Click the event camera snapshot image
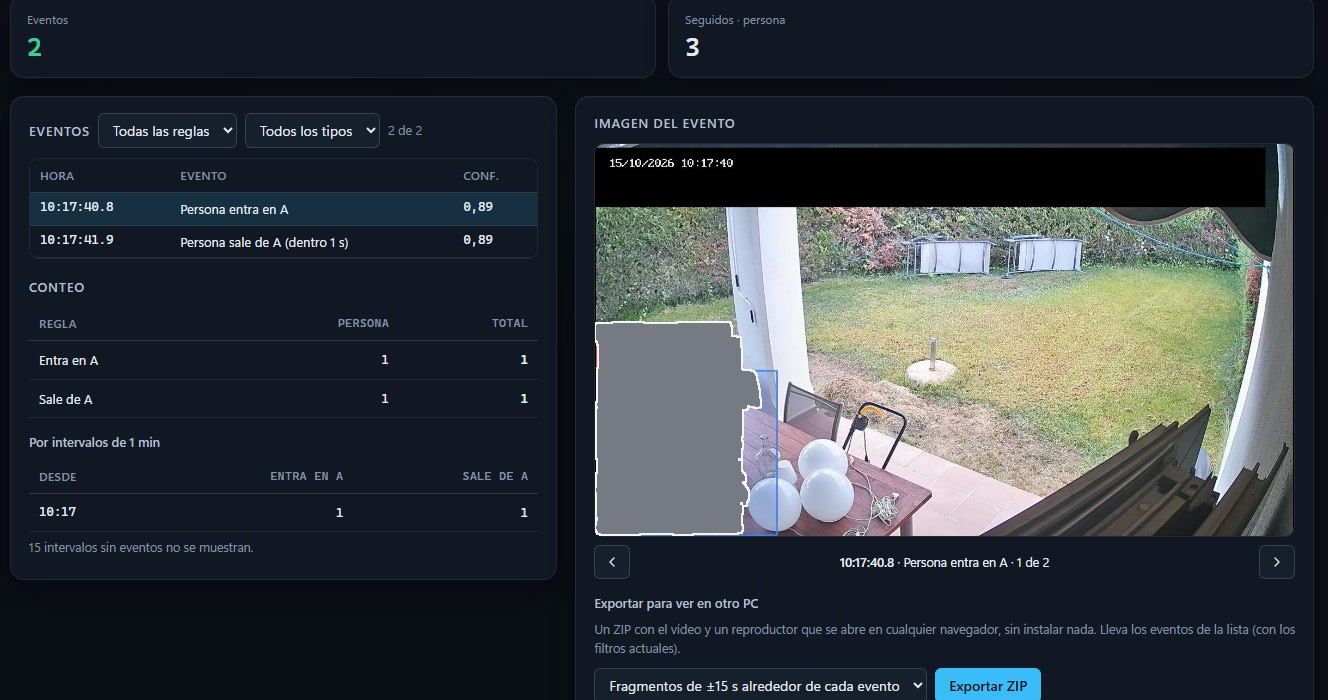The width and height of the screenshot is (1328, 700). [x=944, y=340]
